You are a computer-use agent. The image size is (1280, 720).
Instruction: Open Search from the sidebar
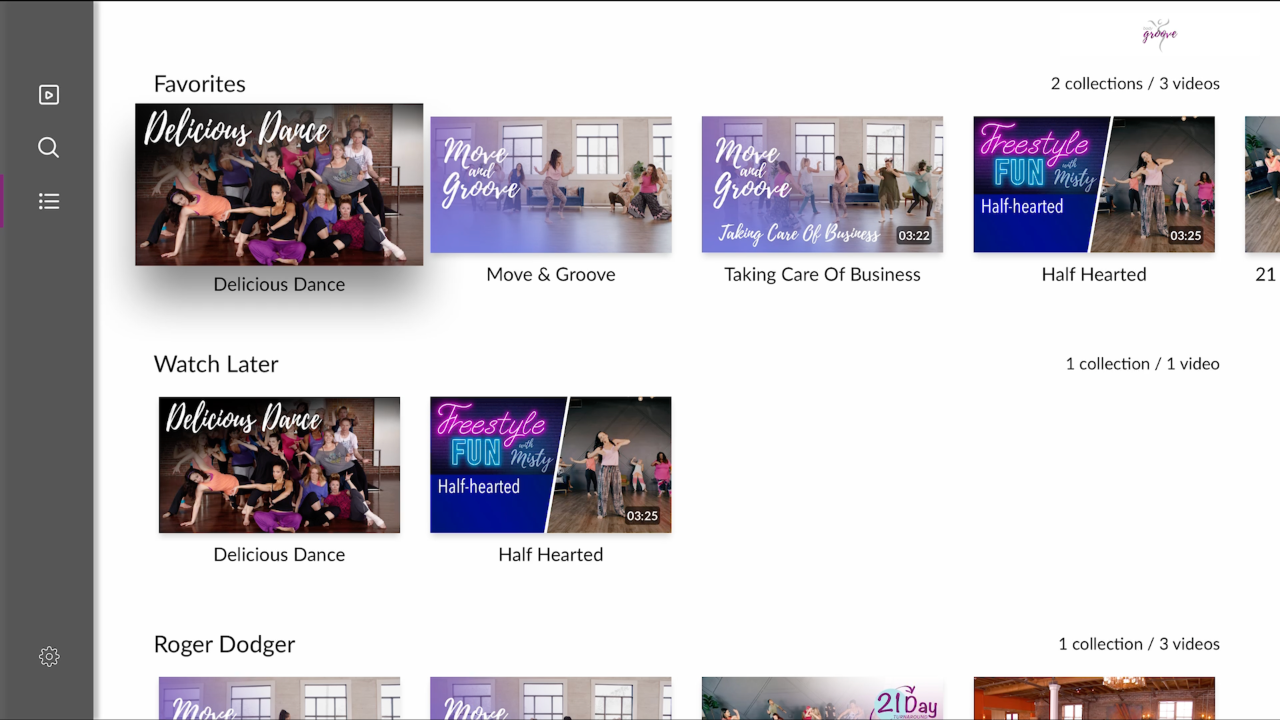click(x=48, y=147)
